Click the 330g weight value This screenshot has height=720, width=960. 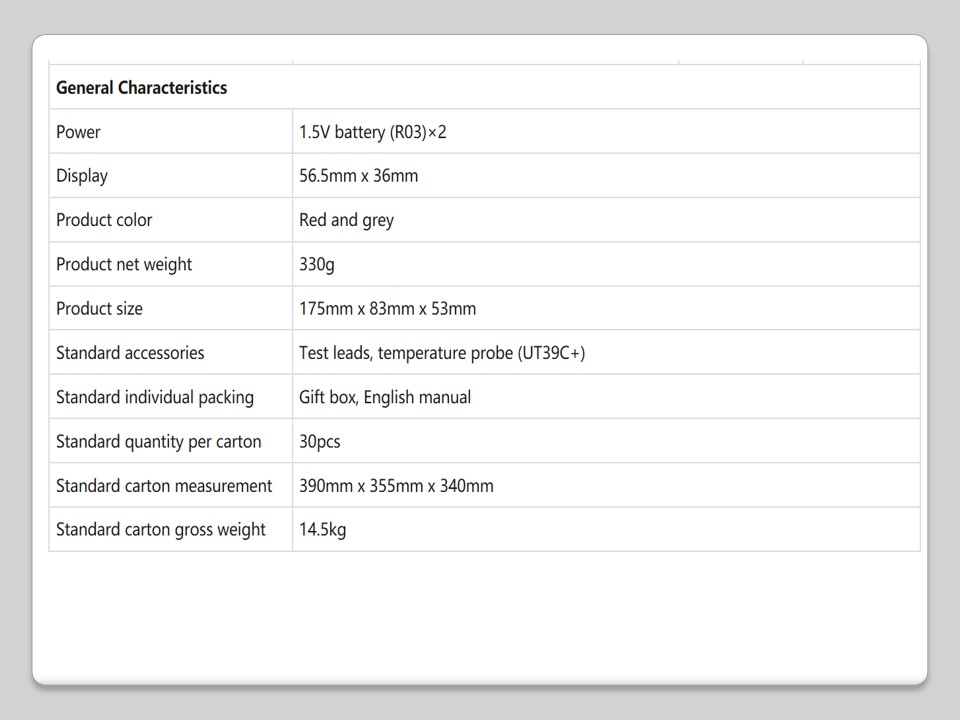(x=316, y=265)
